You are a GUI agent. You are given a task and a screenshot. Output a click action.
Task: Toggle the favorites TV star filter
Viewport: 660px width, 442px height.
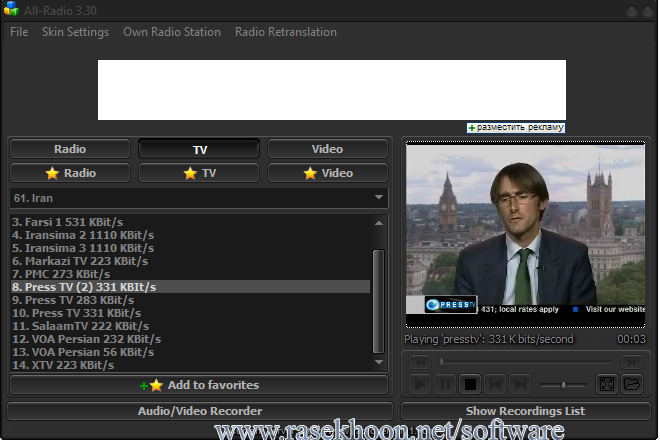click(x=199, y=173)
